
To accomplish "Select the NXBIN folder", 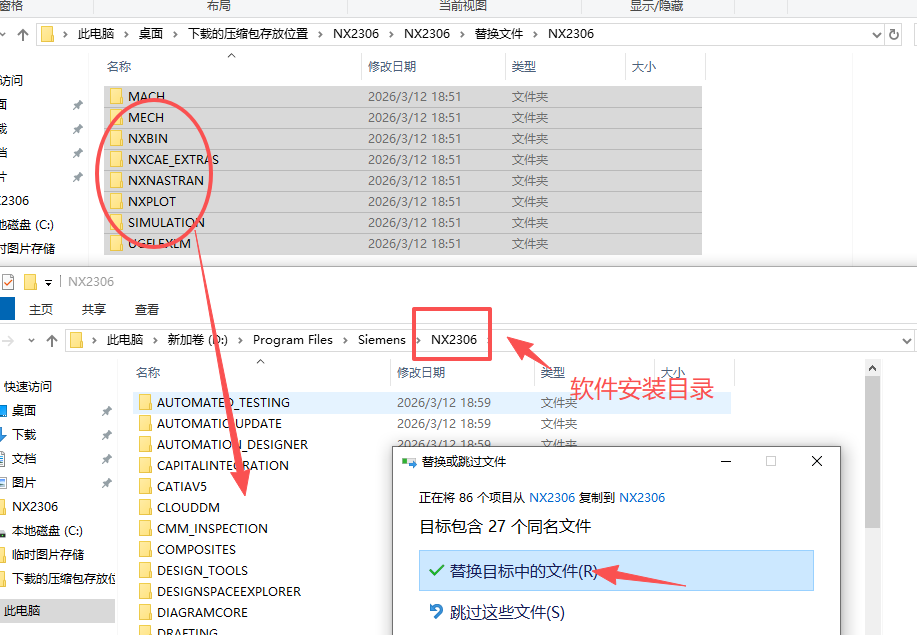I will click(x=148, y=138).
